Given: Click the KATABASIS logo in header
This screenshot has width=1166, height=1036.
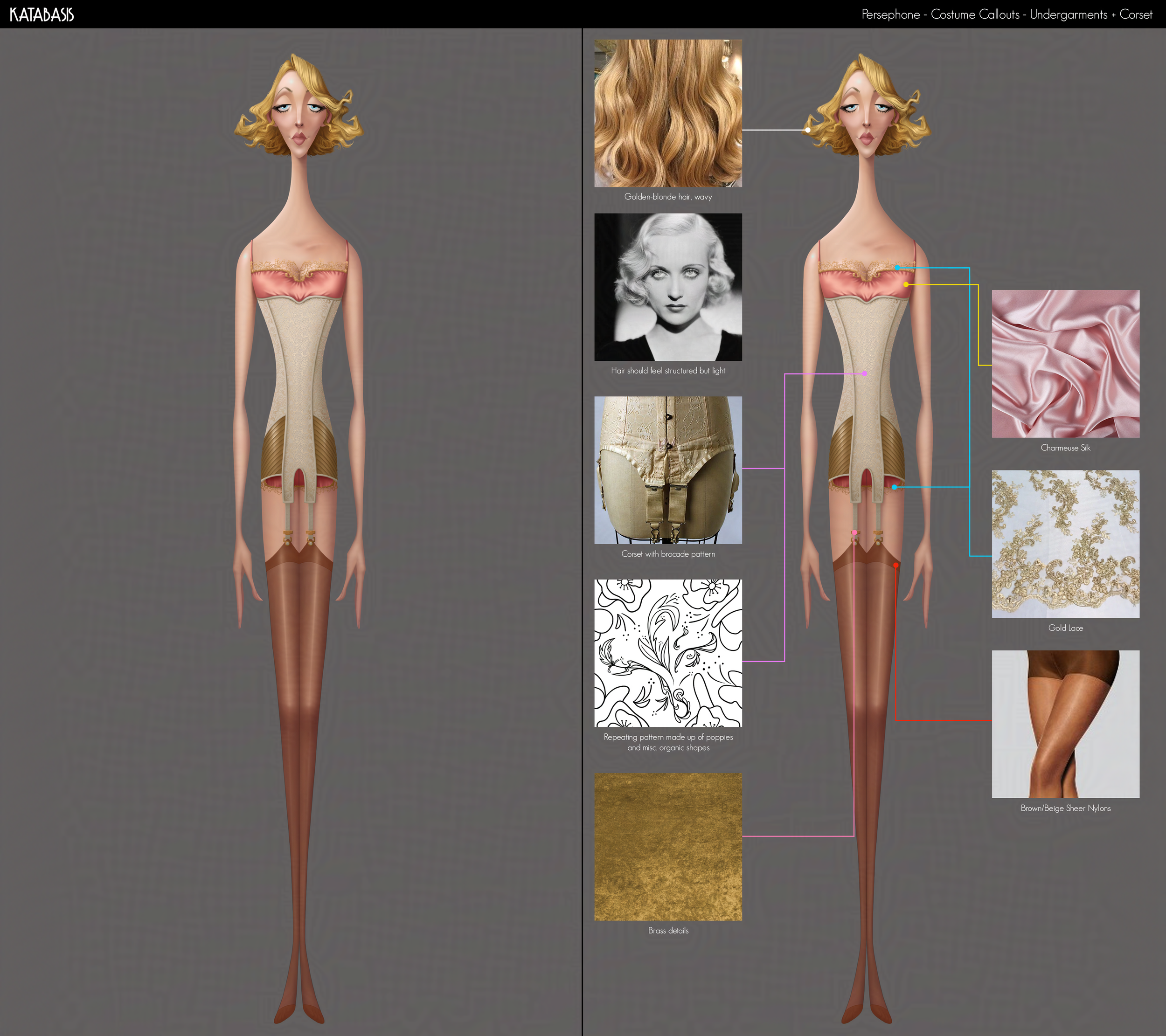Looking at the screenshot, I should point(42,15).
